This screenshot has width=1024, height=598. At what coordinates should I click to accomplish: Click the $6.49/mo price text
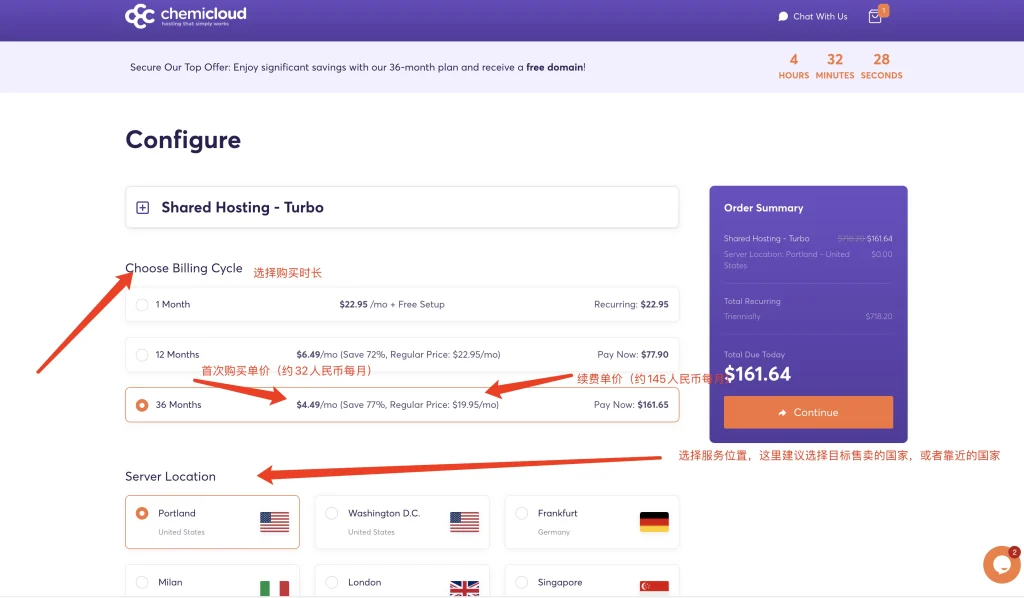pyautogui.click(x=317, y=354)
